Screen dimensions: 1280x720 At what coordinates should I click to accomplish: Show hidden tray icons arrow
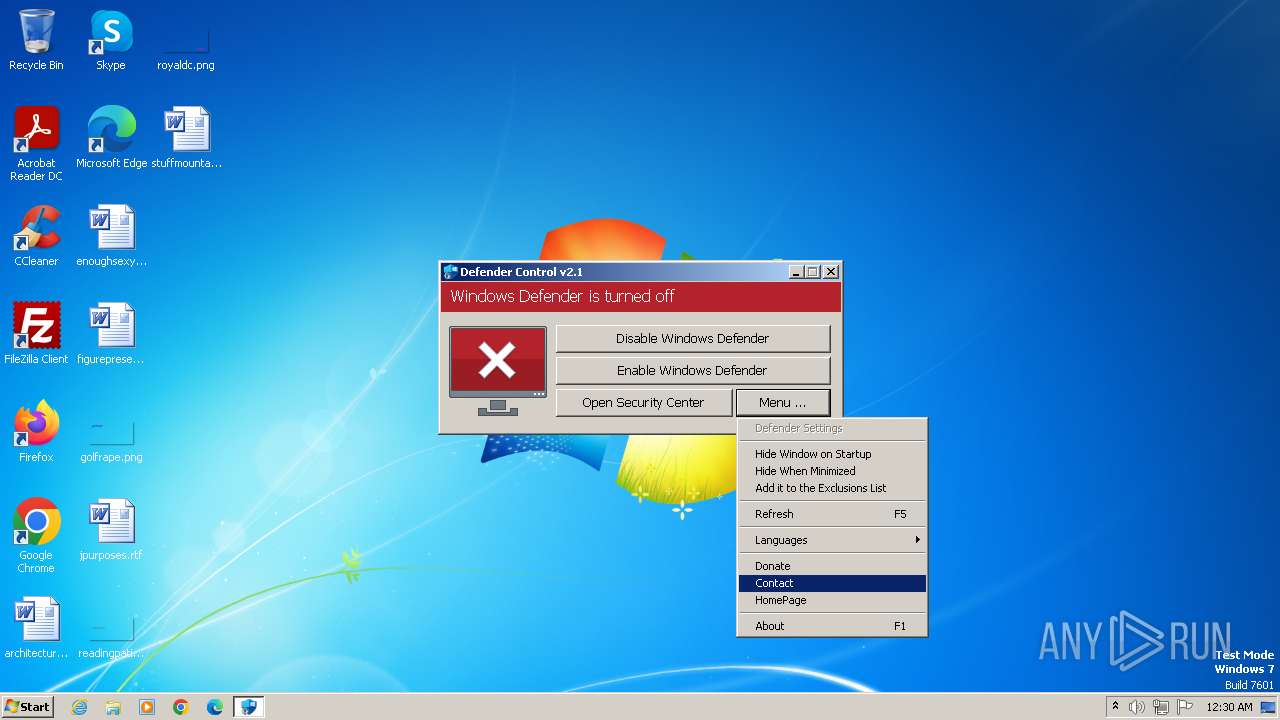[1115, 706]
